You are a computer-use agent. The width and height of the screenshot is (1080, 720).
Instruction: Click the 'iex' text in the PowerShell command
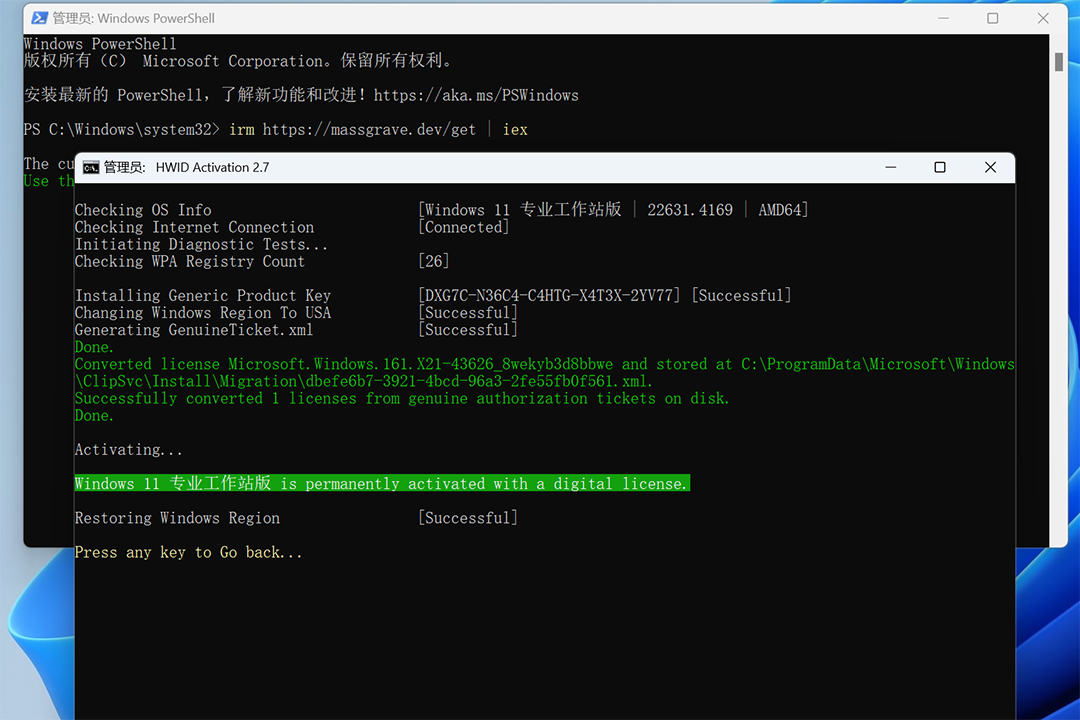click(515, 130)
